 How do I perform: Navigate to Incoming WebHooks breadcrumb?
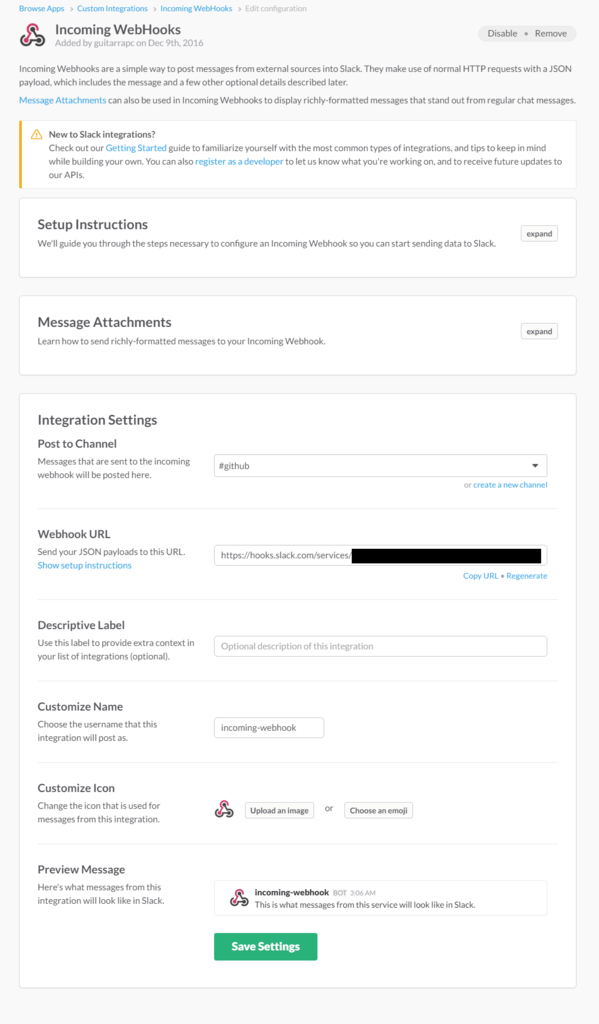196,8
